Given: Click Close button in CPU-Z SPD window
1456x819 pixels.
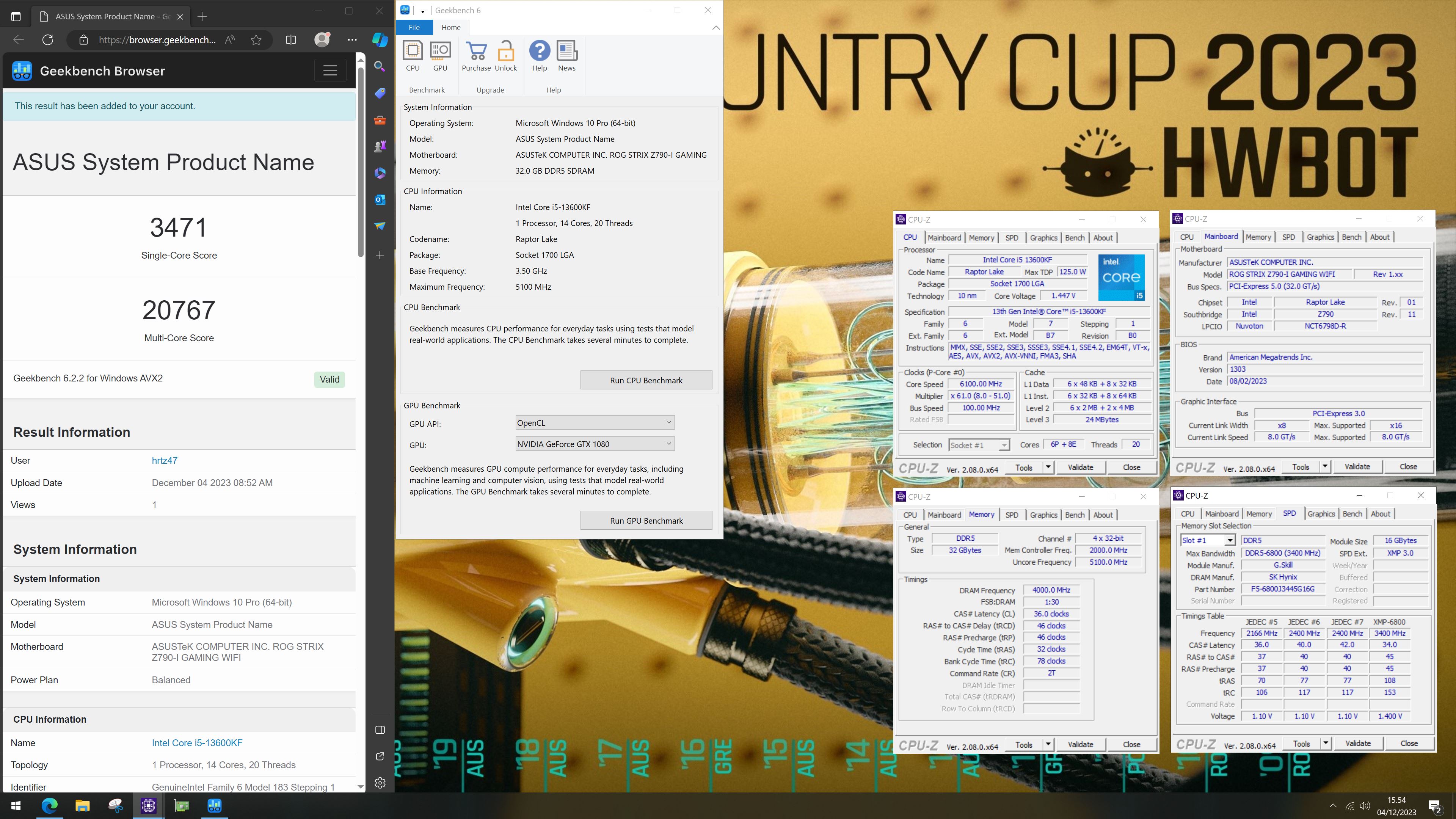Looking at the screenshot, I should 1409,743.
